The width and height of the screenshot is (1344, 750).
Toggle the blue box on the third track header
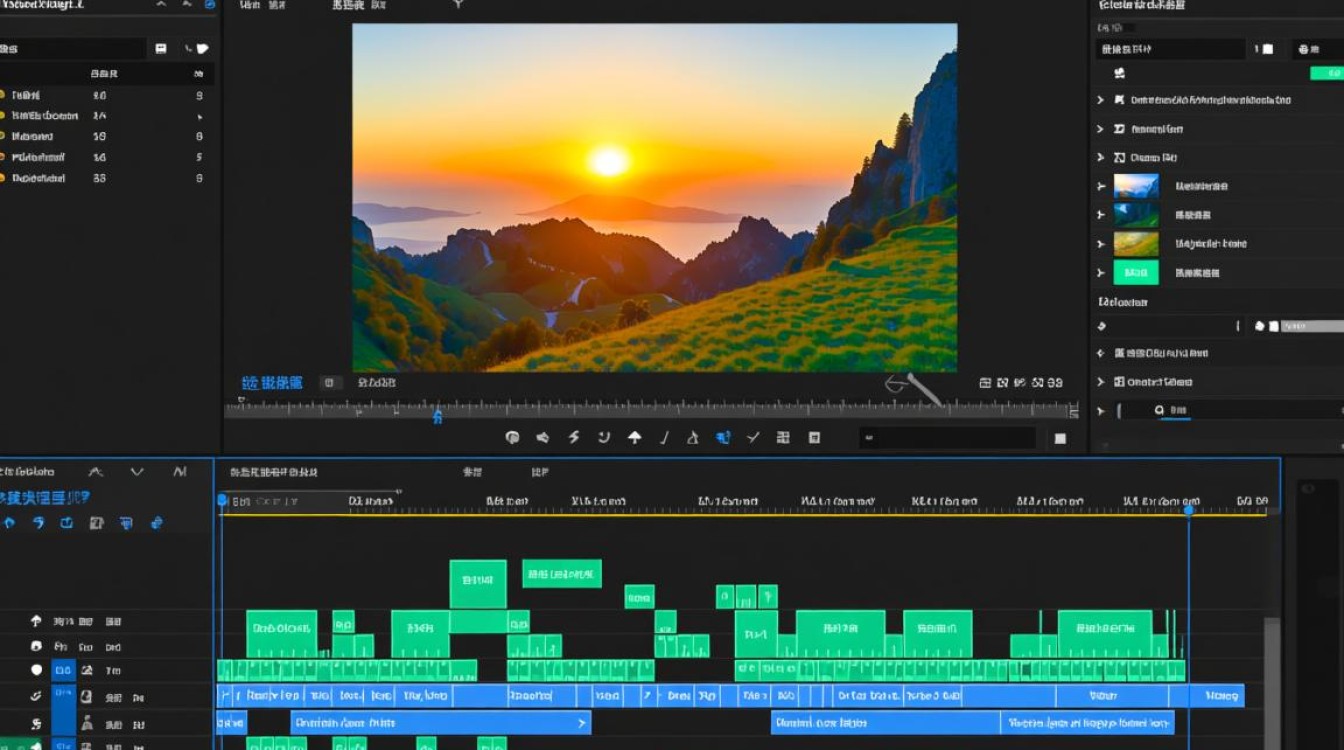63,670
